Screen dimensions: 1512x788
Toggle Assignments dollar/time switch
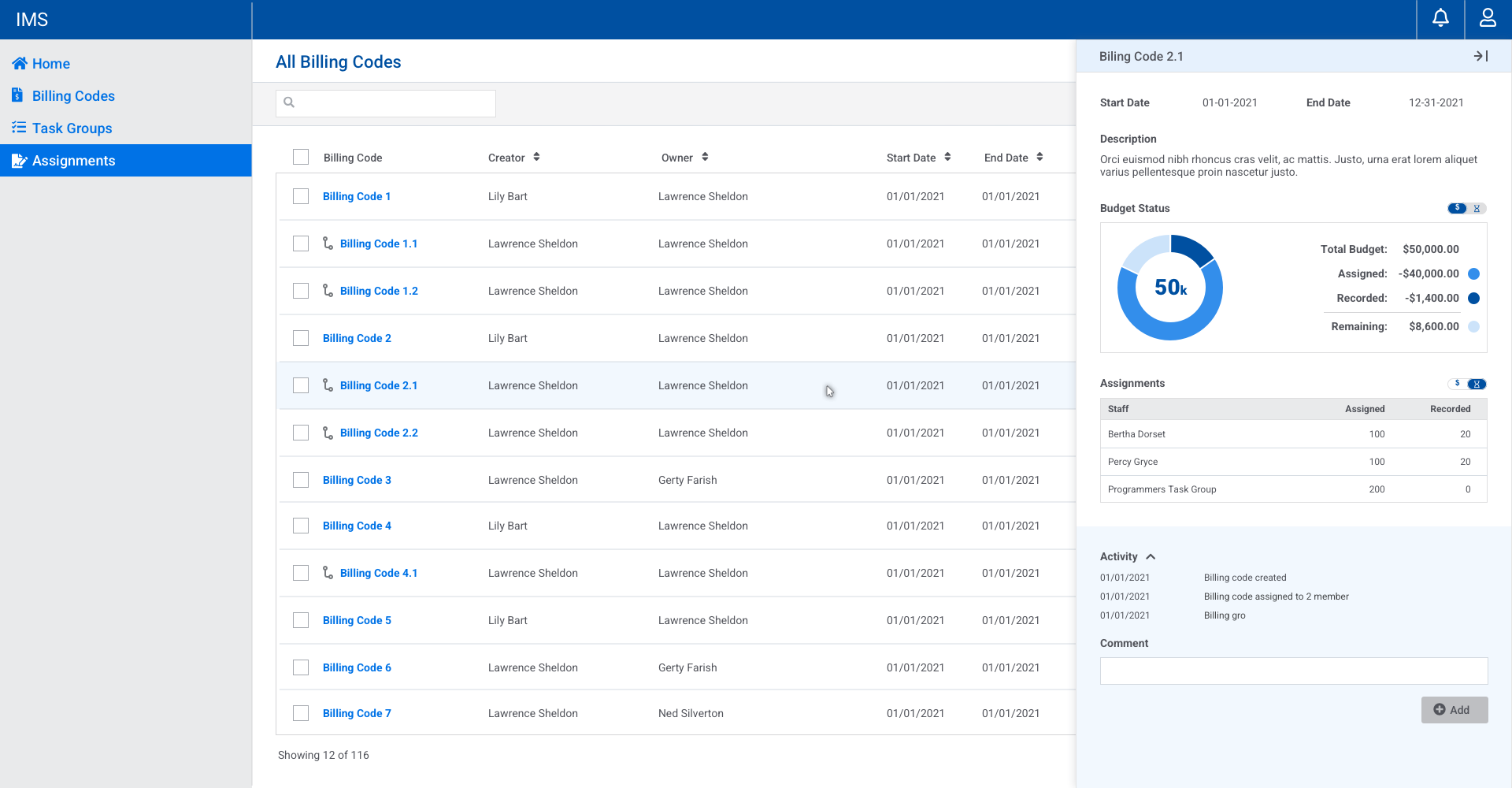[x=1466, y=384]
